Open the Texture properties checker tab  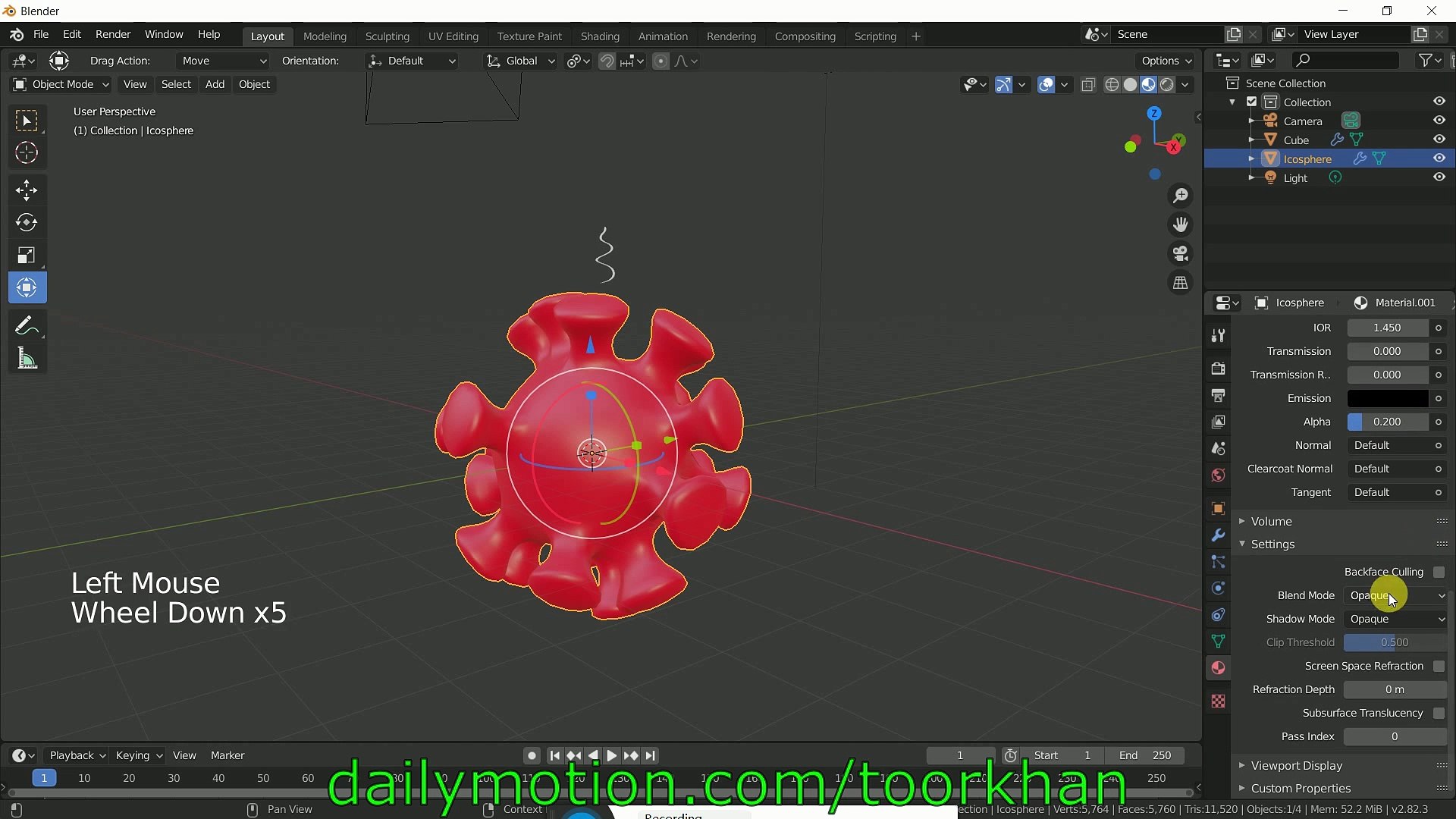click(1218, 701)
